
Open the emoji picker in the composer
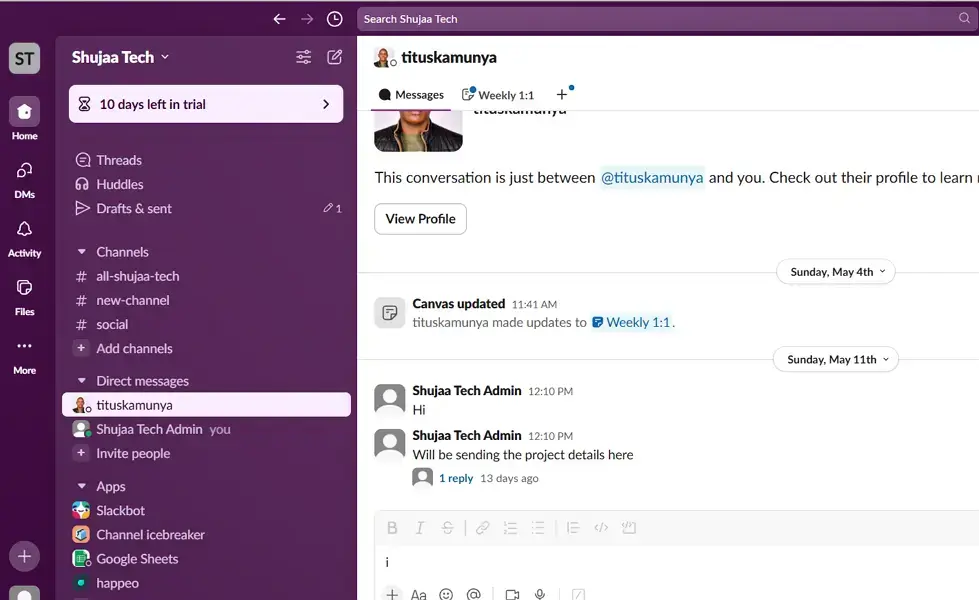(446, 594)
